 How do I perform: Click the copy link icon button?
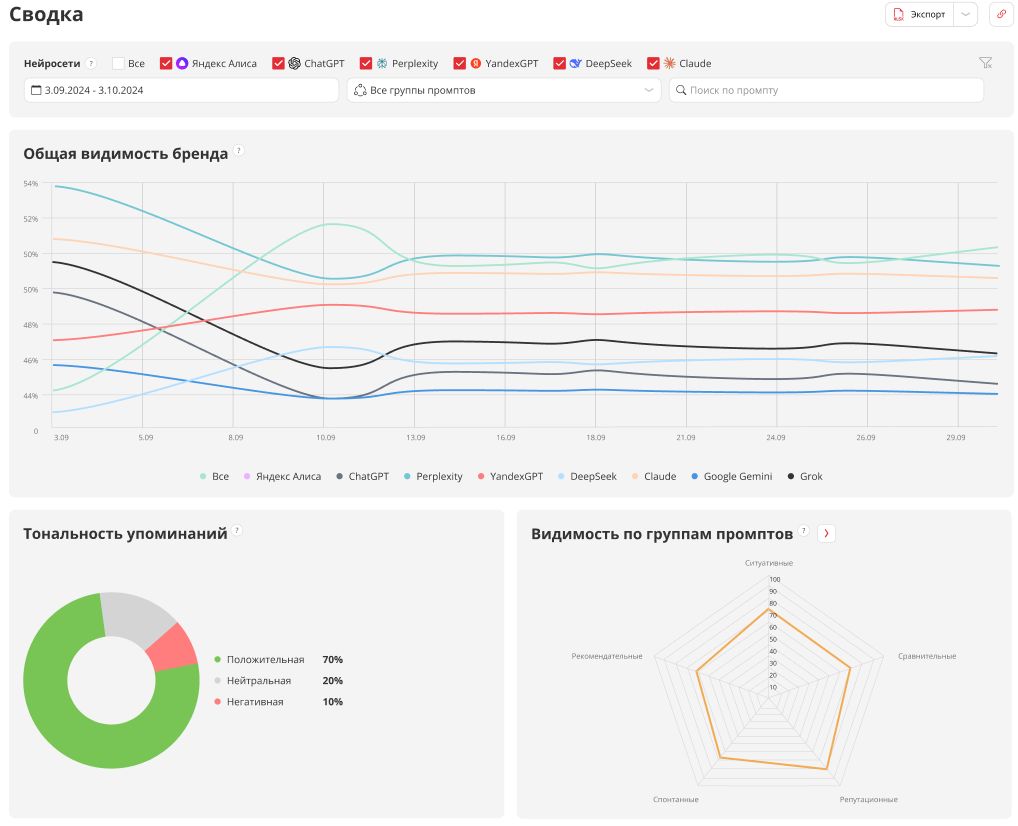click(x=1000, y=14)
